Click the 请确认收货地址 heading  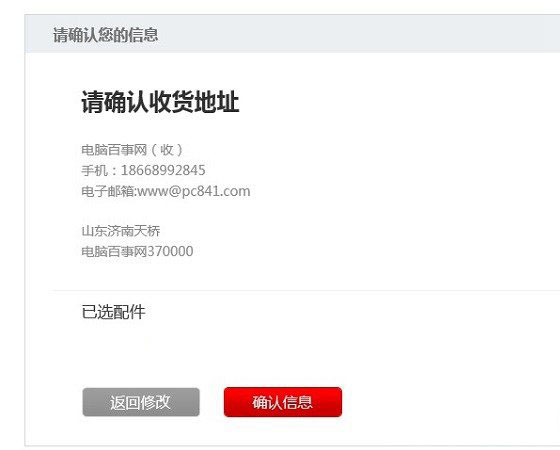[160, 102]
